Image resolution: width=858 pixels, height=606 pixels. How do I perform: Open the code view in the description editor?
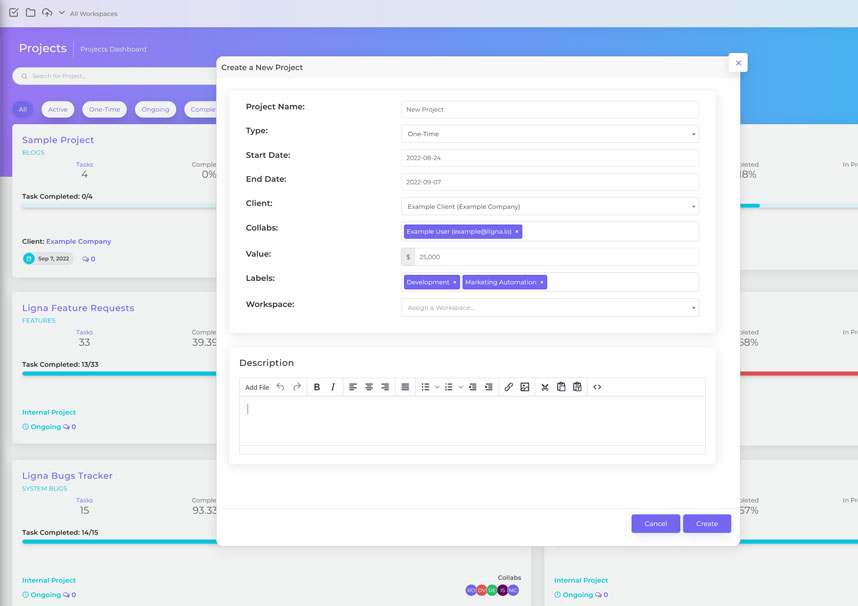pyautogui.click(x=596, y=387)
